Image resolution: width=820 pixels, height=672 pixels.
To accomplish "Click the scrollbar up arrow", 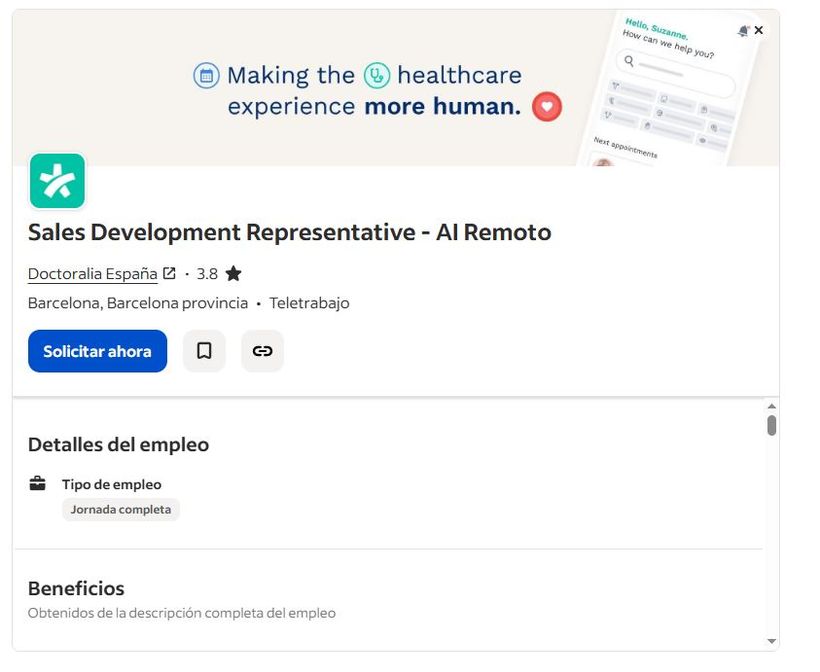I will 771,406.
